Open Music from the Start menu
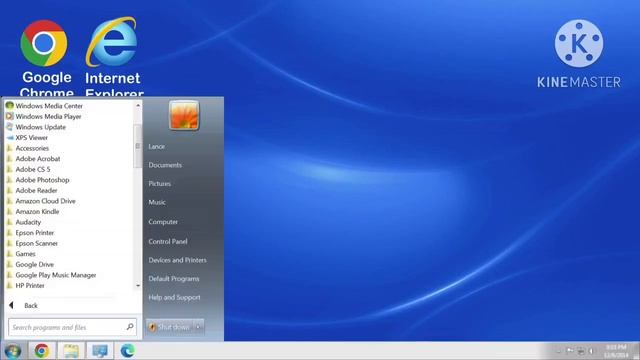Viewport: 640px width, 360px height. (157, 202)
